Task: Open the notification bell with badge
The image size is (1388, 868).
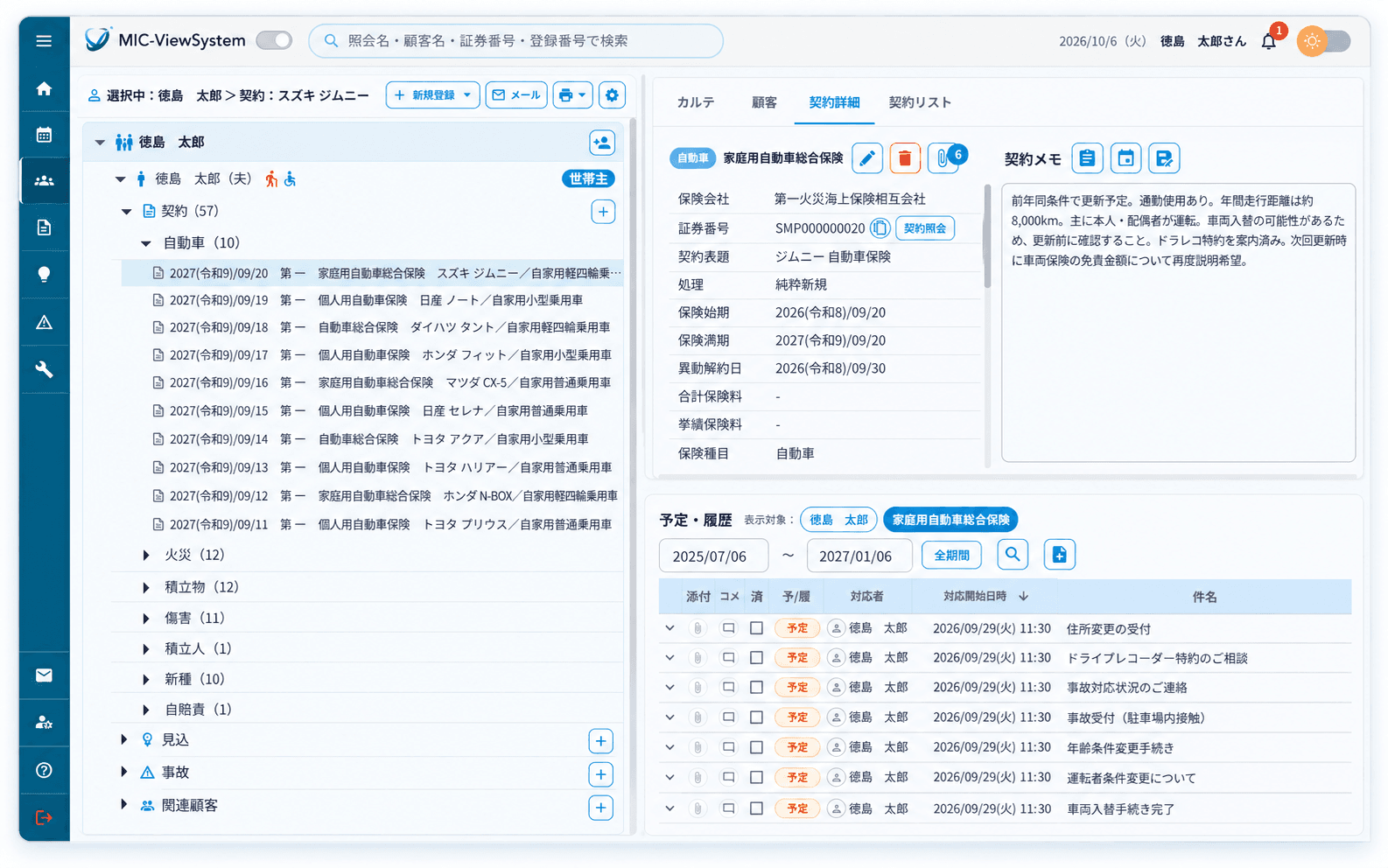Action: pyautogui.click(x=1269, y=40)
